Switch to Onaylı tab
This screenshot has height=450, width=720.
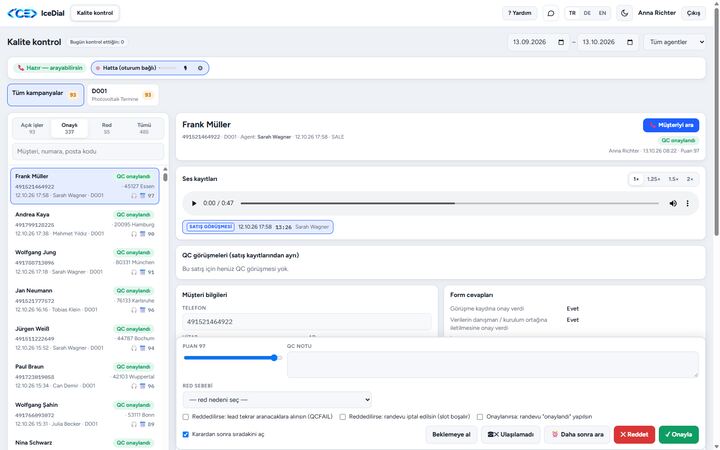(x=69, y=129)
